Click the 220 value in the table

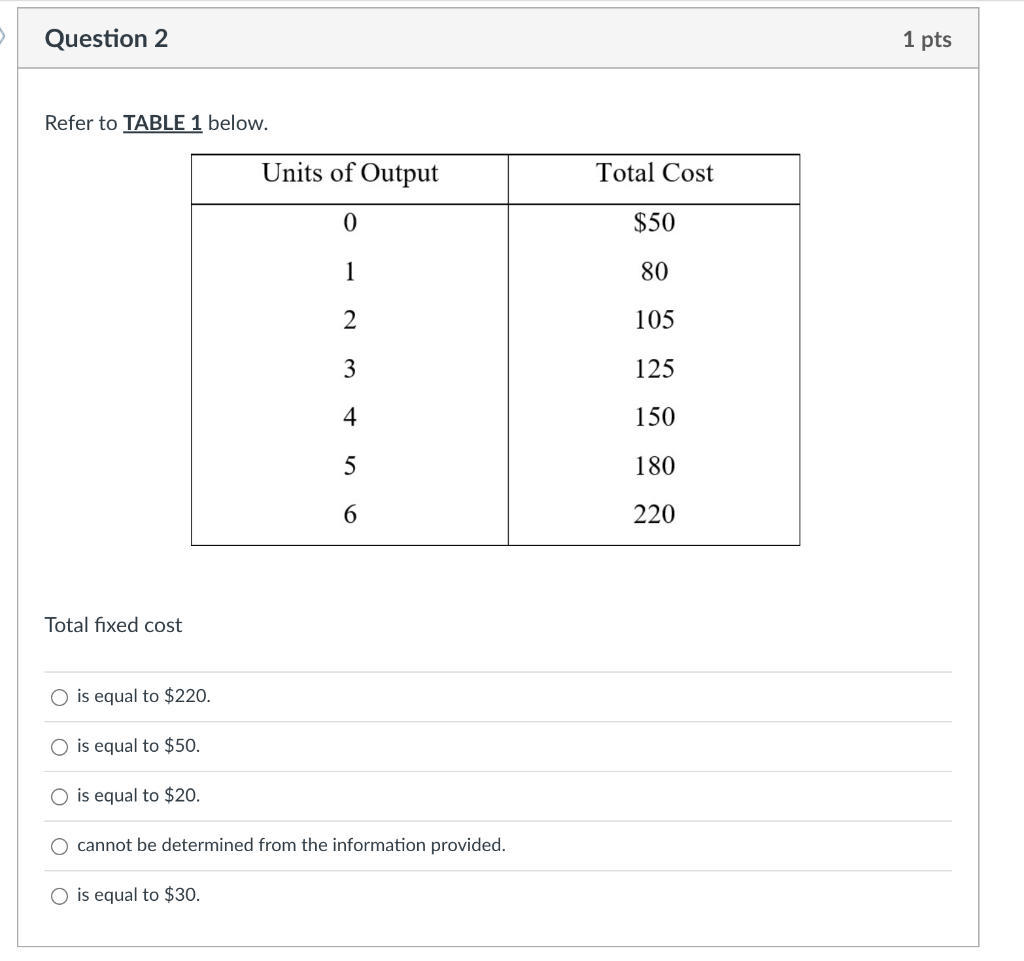(x=653, y=514)
